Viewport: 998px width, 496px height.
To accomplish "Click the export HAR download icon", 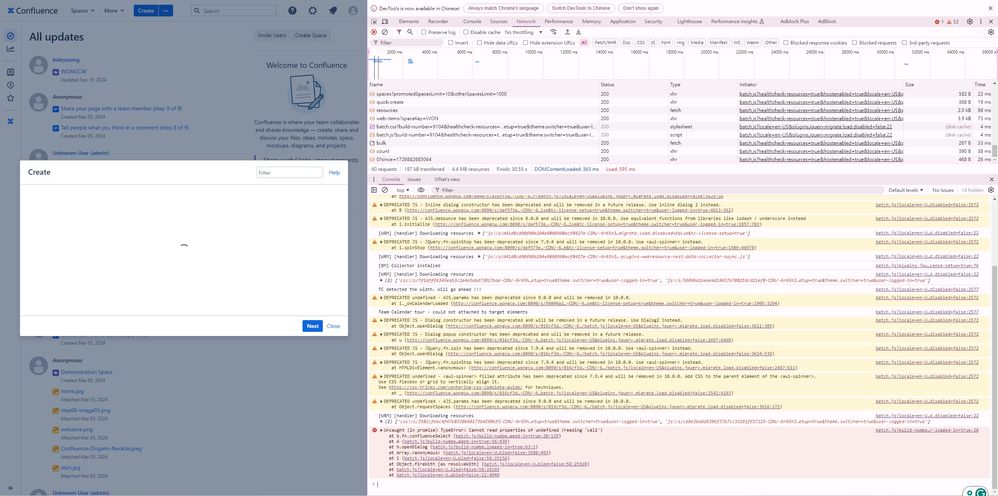I will (579, 32).
